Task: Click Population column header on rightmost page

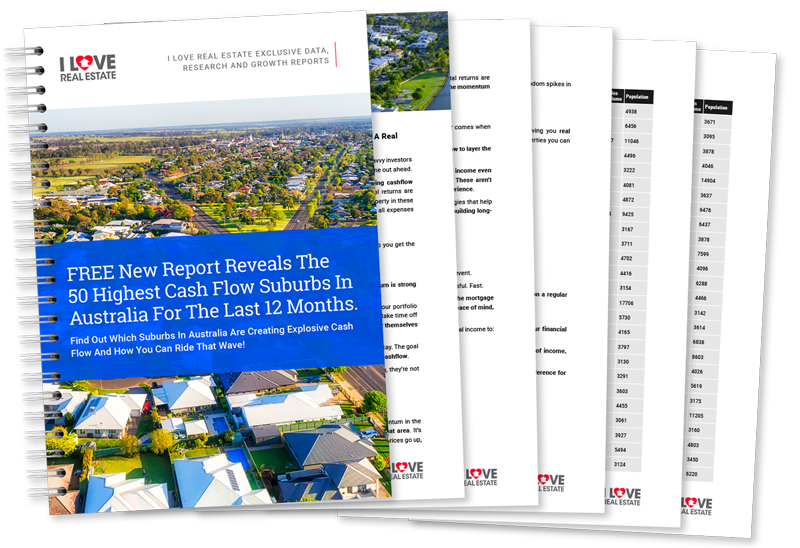Action: coord(717,107)
